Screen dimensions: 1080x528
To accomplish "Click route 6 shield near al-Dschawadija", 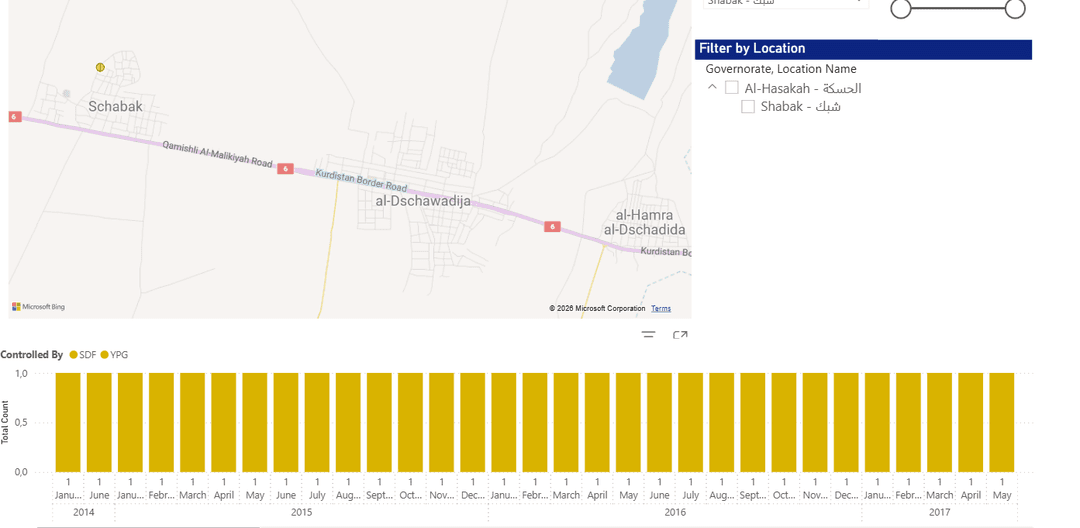I will [285, 169].
